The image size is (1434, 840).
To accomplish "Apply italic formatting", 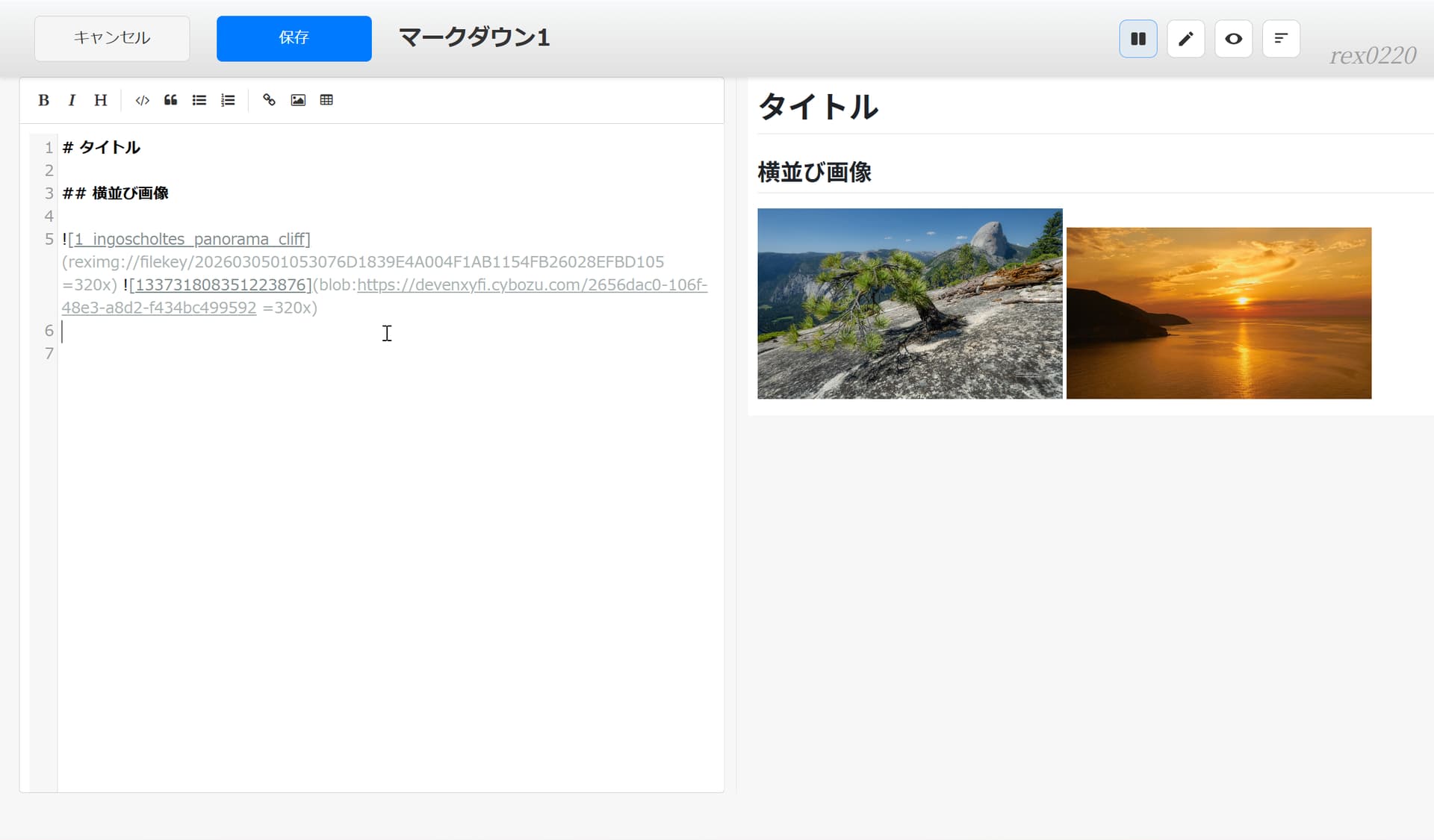I will 72,100.
